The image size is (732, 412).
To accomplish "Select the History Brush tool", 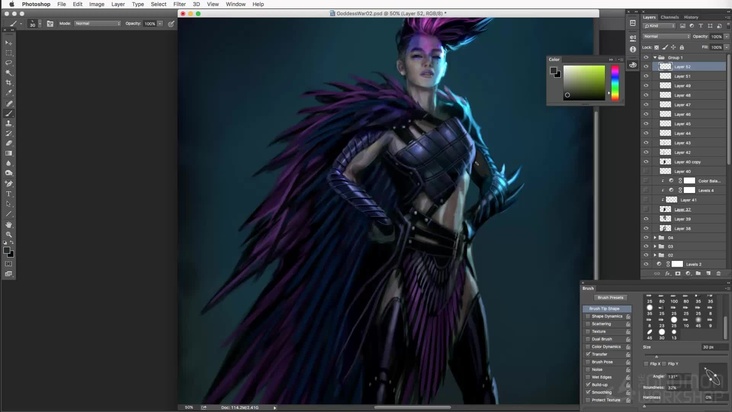I will click(8, 133).
